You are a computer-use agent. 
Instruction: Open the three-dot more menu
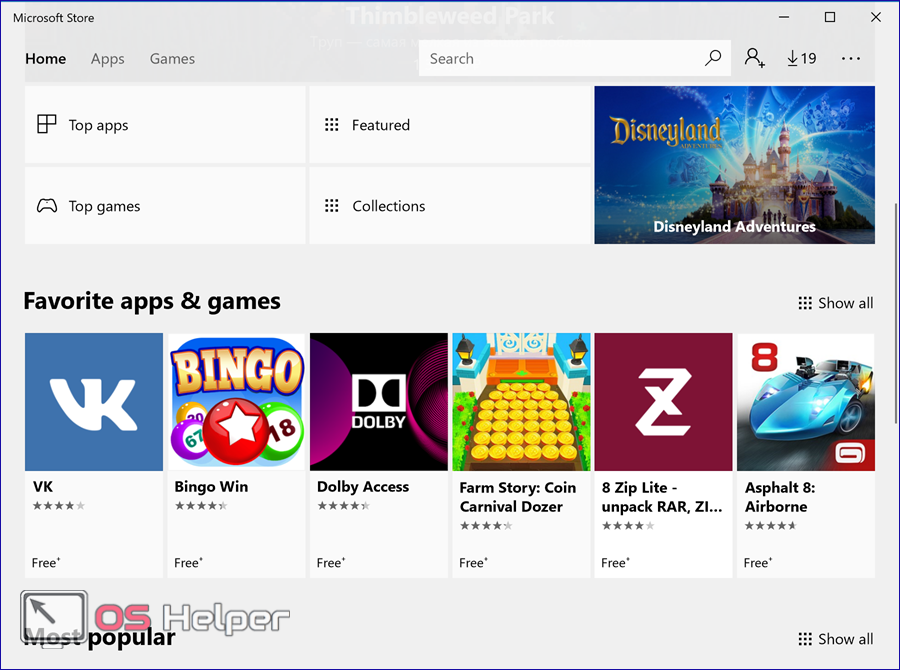pyautogui.click(x=851, y=58)
